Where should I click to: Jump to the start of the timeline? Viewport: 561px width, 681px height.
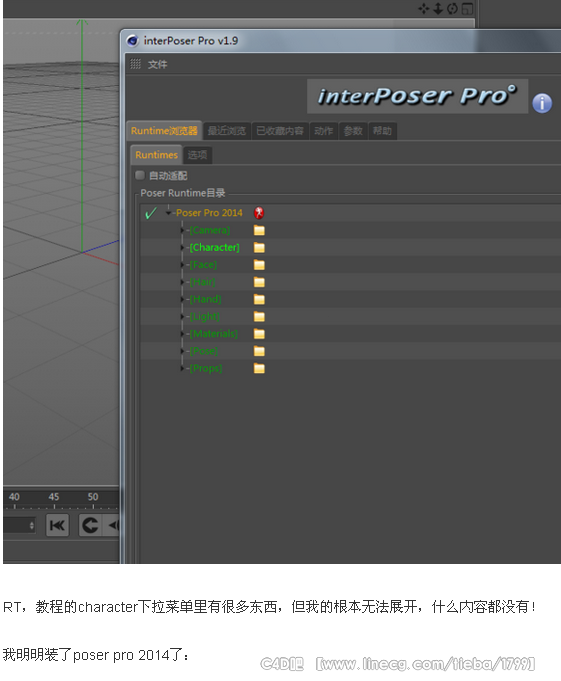57,526
